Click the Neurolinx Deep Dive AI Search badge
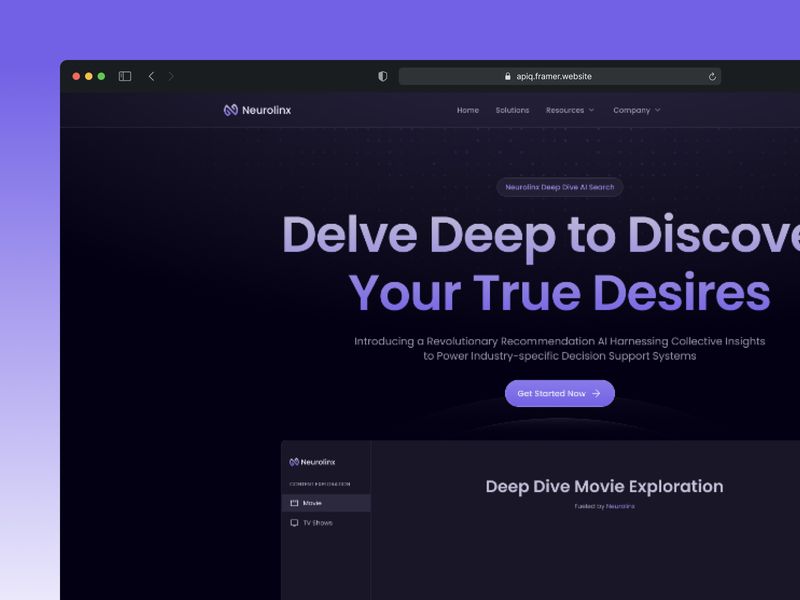 (560, 187)
